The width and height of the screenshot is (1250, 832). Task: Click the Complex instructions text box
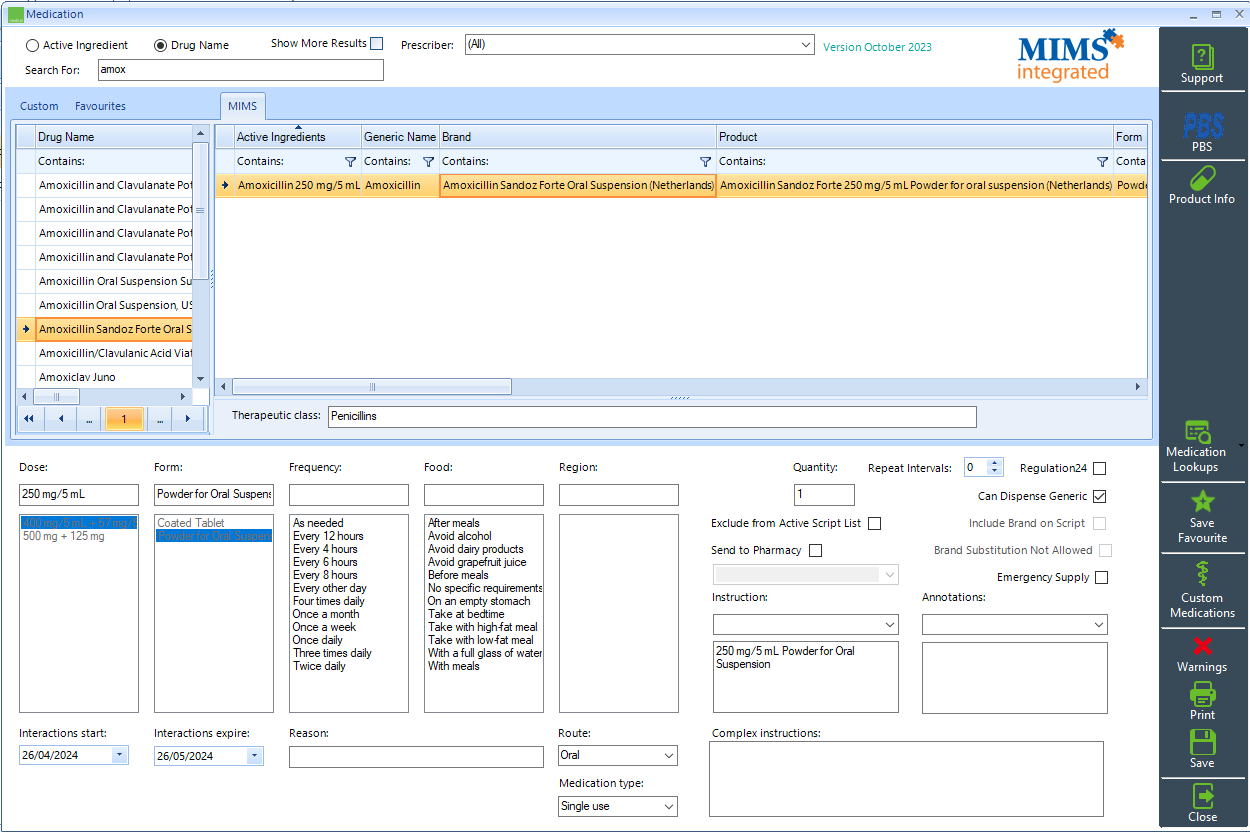[x=906, y=779]
